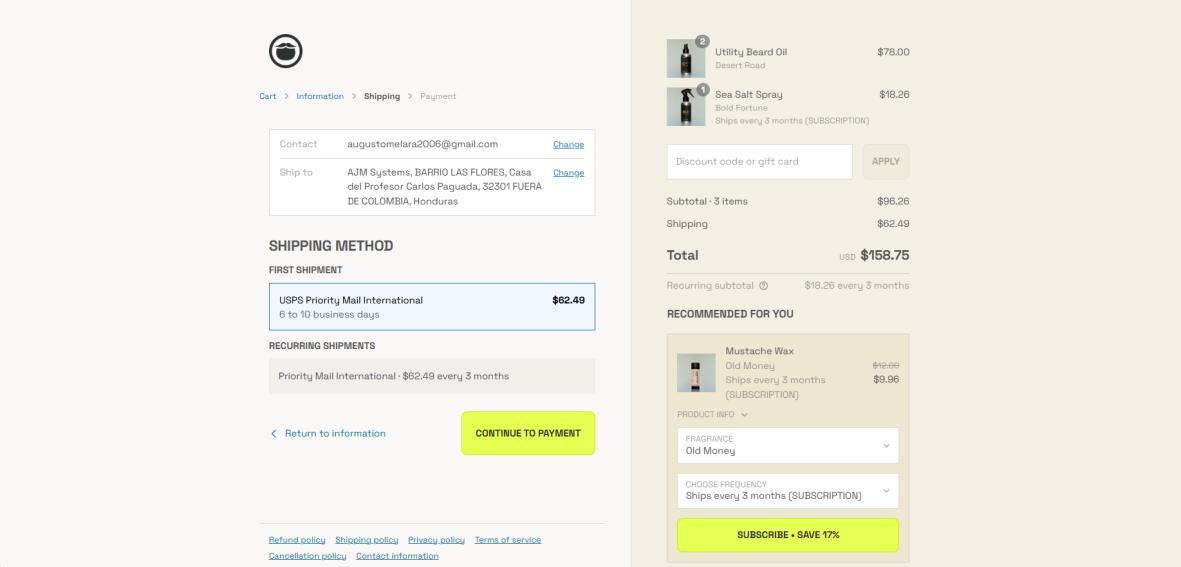Click the Apply discount button
The height and width of the screenshot is (567, 1181).
885,162
